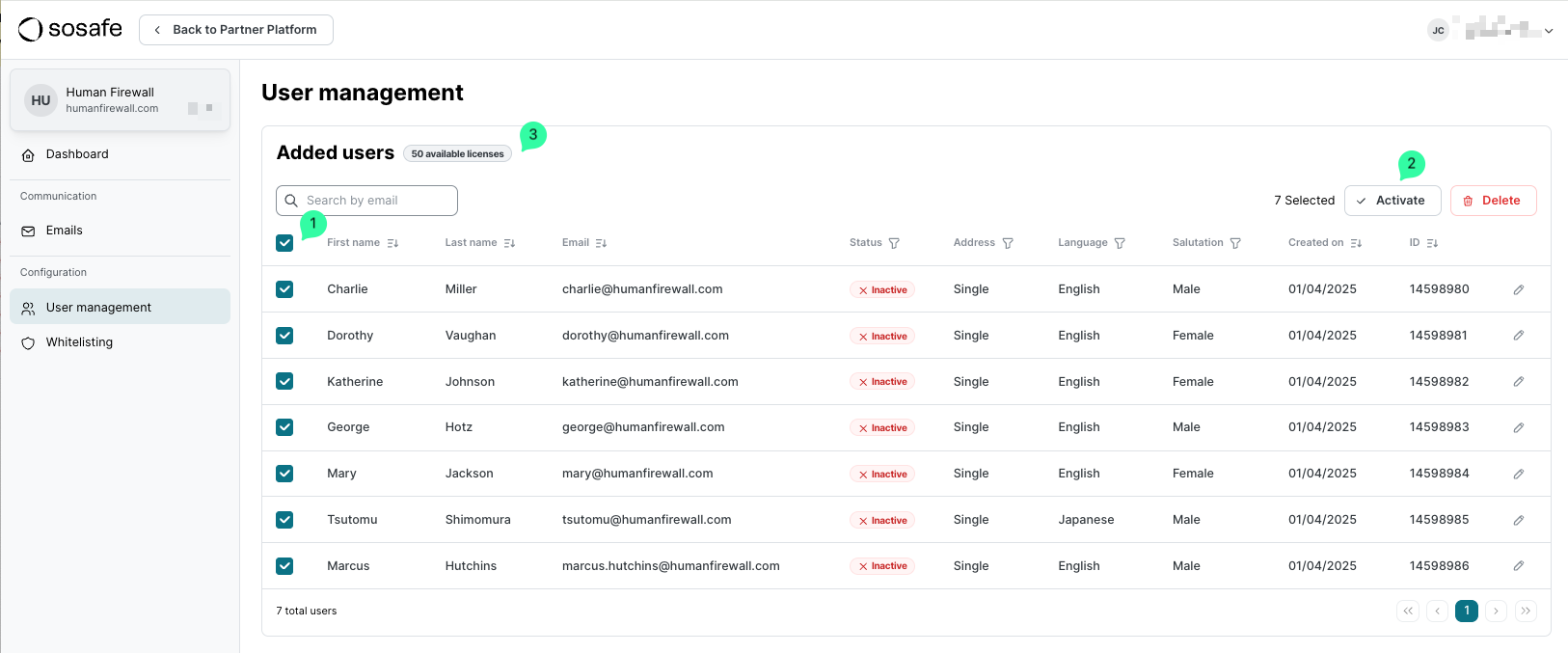Activate the selected users
Screen dimensions: 1568x653
(x=1392, y=201)
